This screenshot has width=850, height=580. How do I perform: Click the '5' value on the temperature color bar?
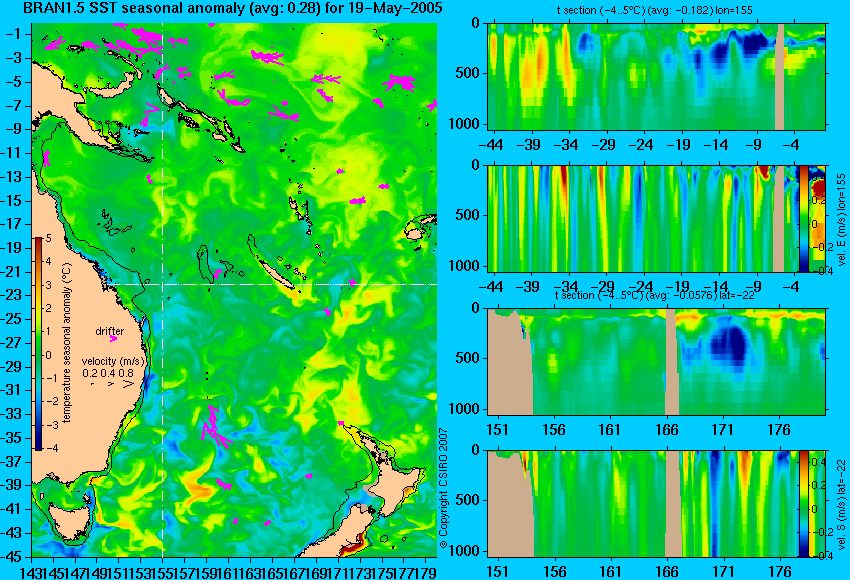point(49,238)
